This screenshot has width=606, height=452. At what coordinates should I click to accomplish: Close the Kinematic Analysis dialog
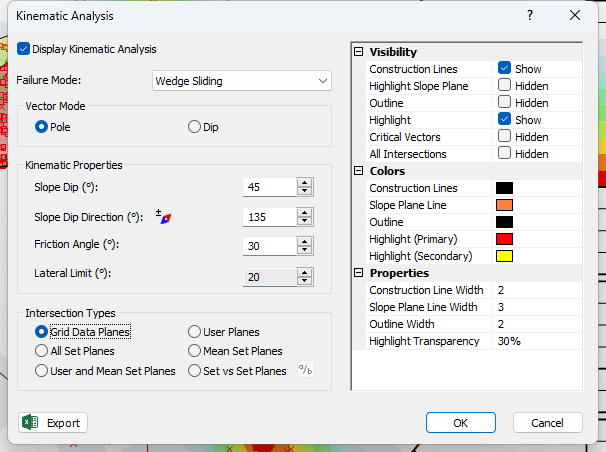pyautogui.click(x=575, y=15)
